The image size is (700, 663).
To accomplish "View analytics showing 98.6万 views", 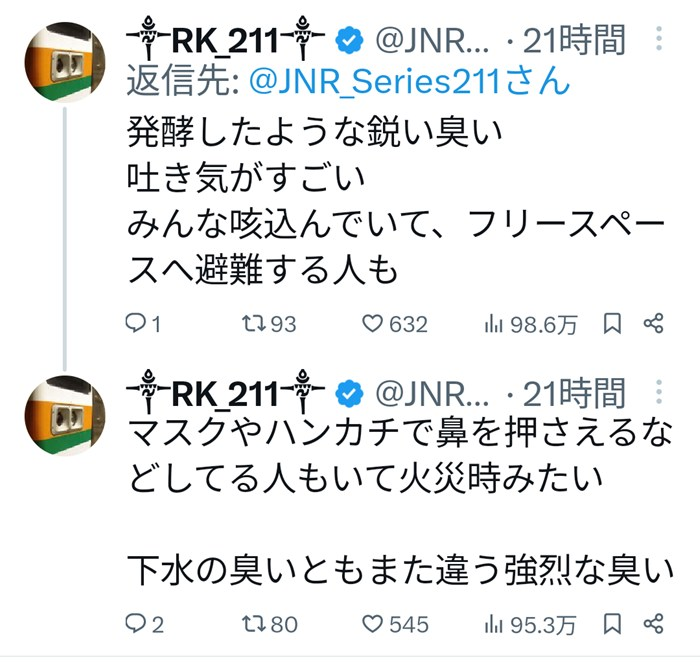I will click(x=493, y=324).
